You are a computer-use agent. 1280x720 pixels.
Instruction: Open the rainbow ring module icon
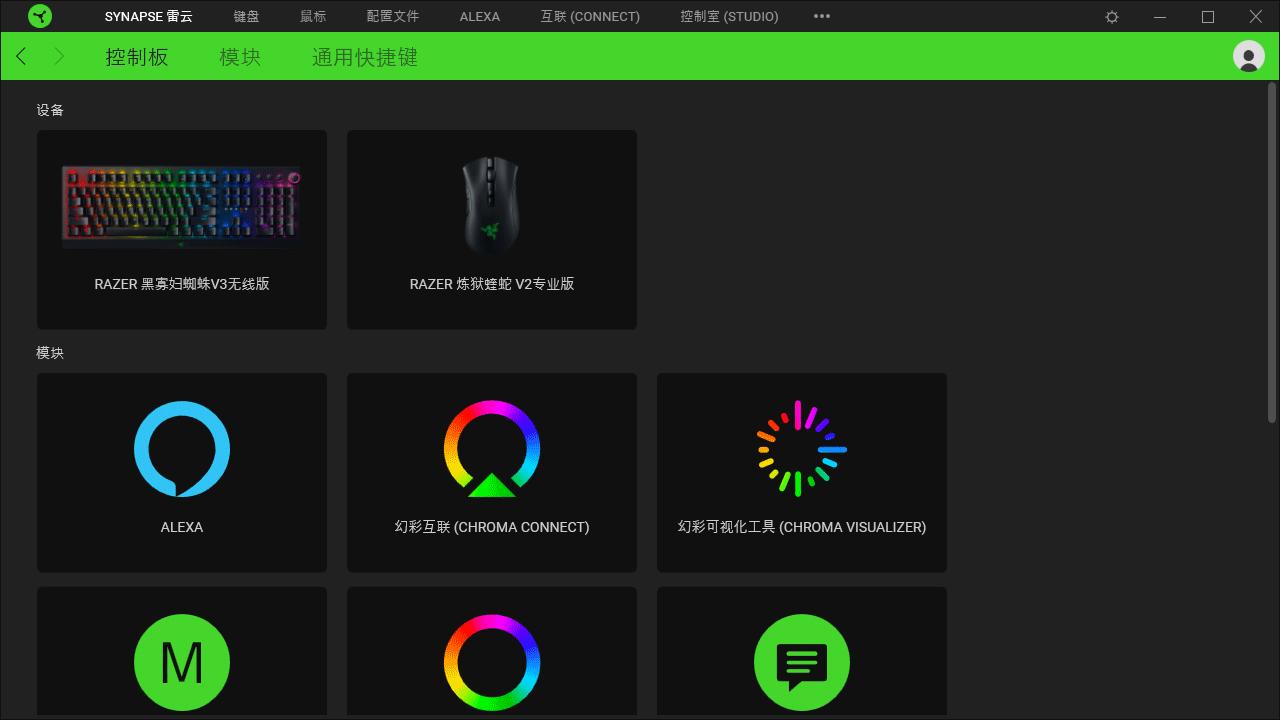(492, 662)
